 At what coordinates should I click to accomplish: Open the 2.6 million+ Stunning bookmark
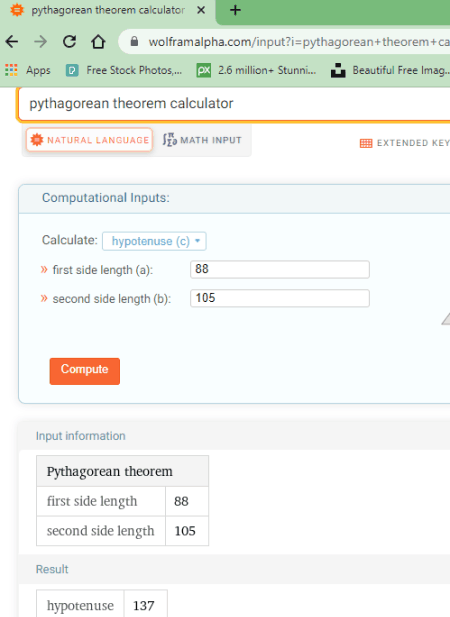[256, 70]
